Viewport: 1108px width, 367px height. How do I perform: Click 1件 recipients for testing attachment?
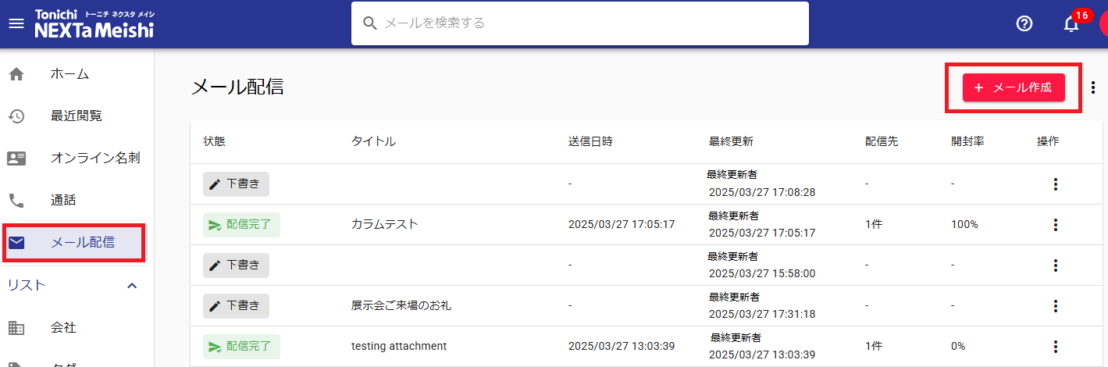point(873,346)
